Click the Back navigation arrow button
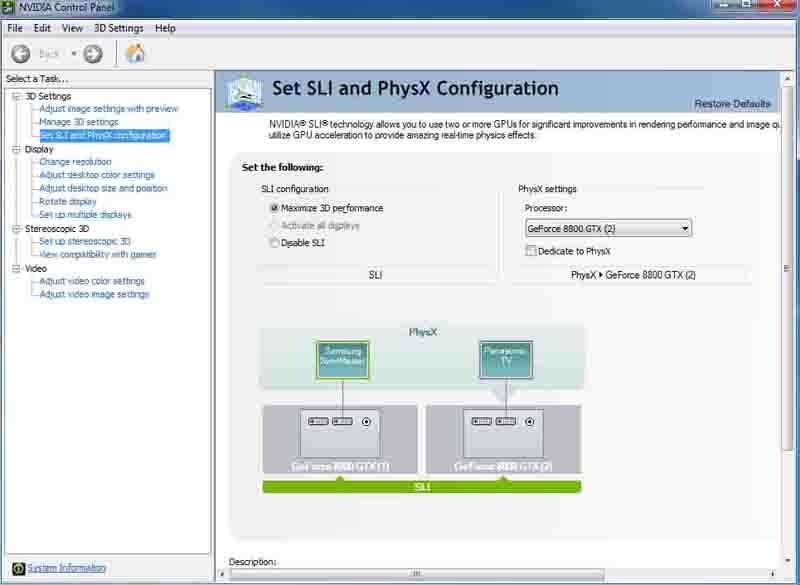Viewport: 800px width, 585px height. coord(20,54)
